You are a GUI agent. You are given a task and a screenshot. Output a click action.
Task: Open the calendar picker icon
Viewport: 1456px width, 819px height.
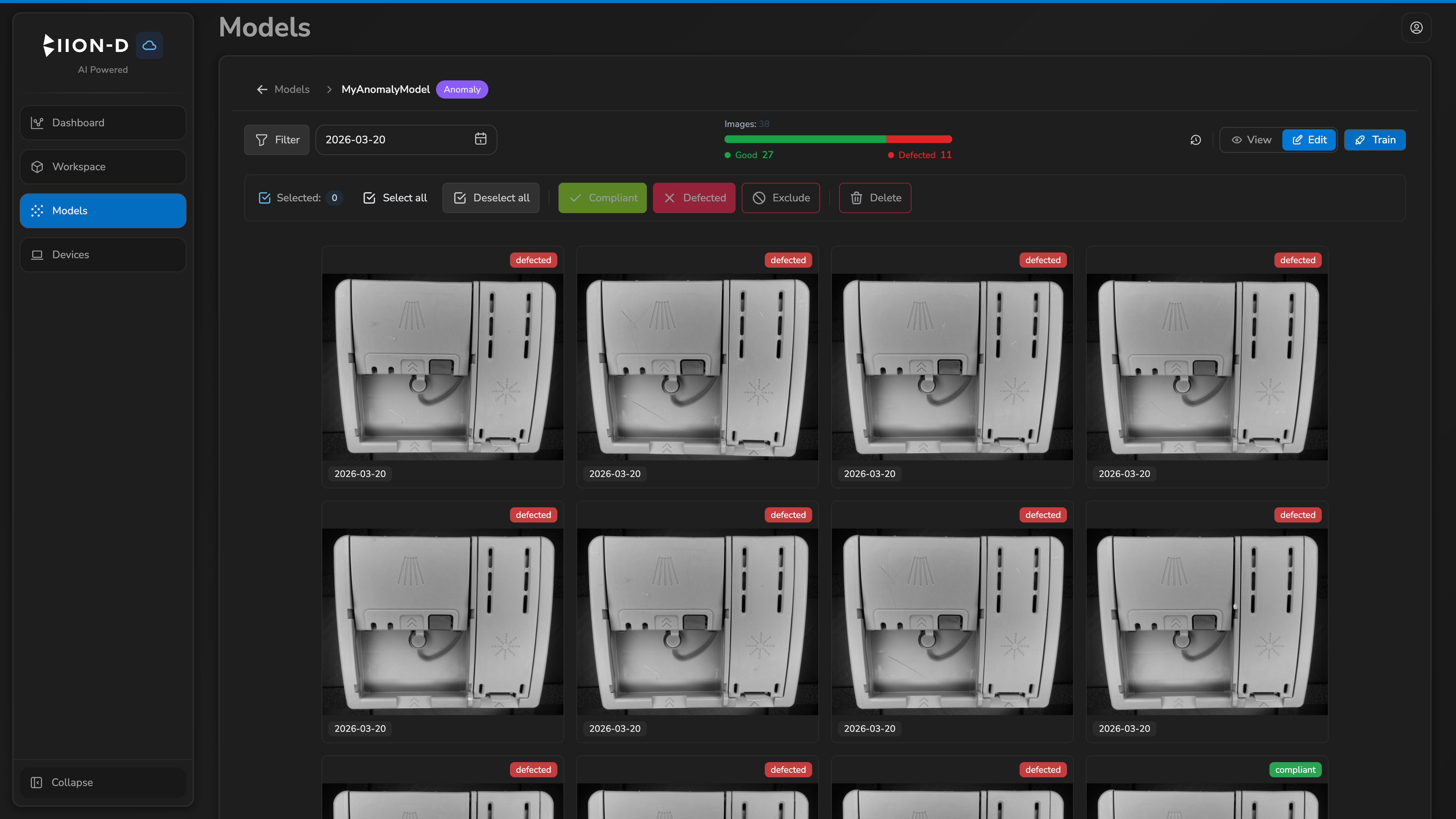480,139
